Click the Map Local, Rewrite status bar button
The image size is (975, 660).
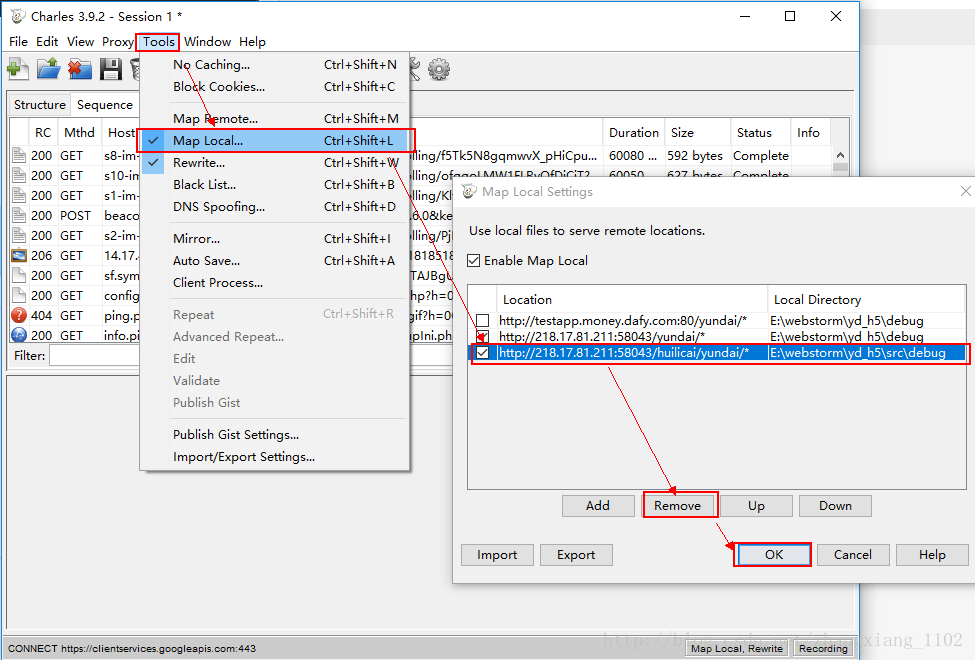pyautogui.click(x=737, y=648)
